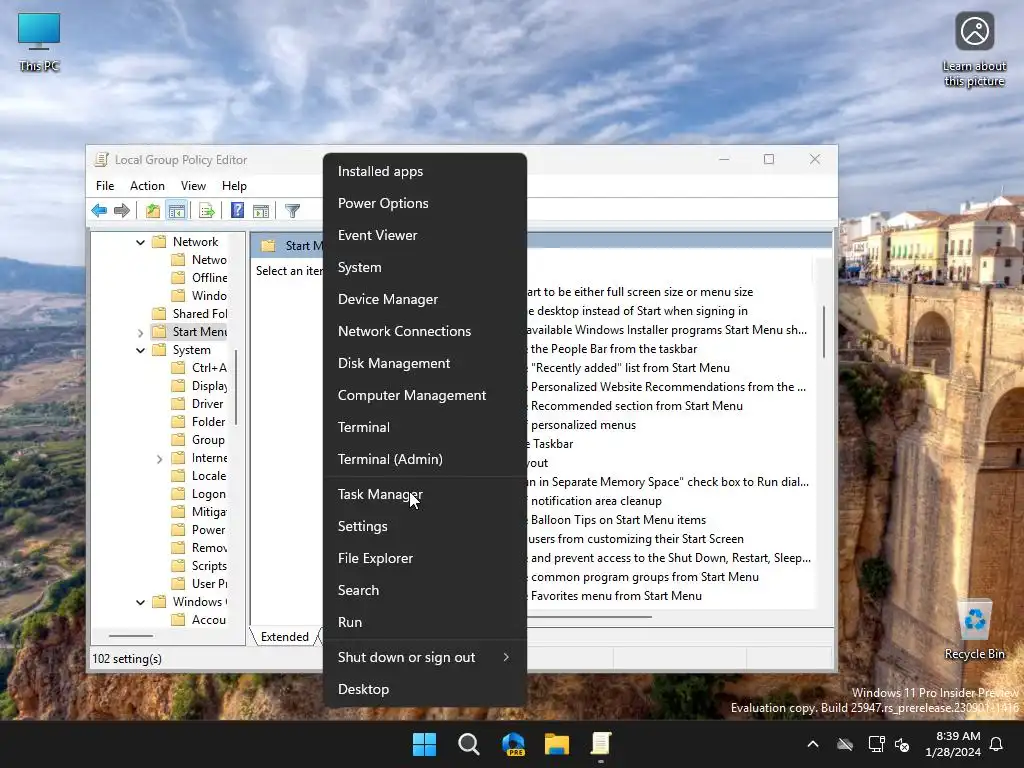This screenshot has height=768, width=1024.
Task: Click the Balloon Tips on Start Menu items setting
Action: pos(618,520)
